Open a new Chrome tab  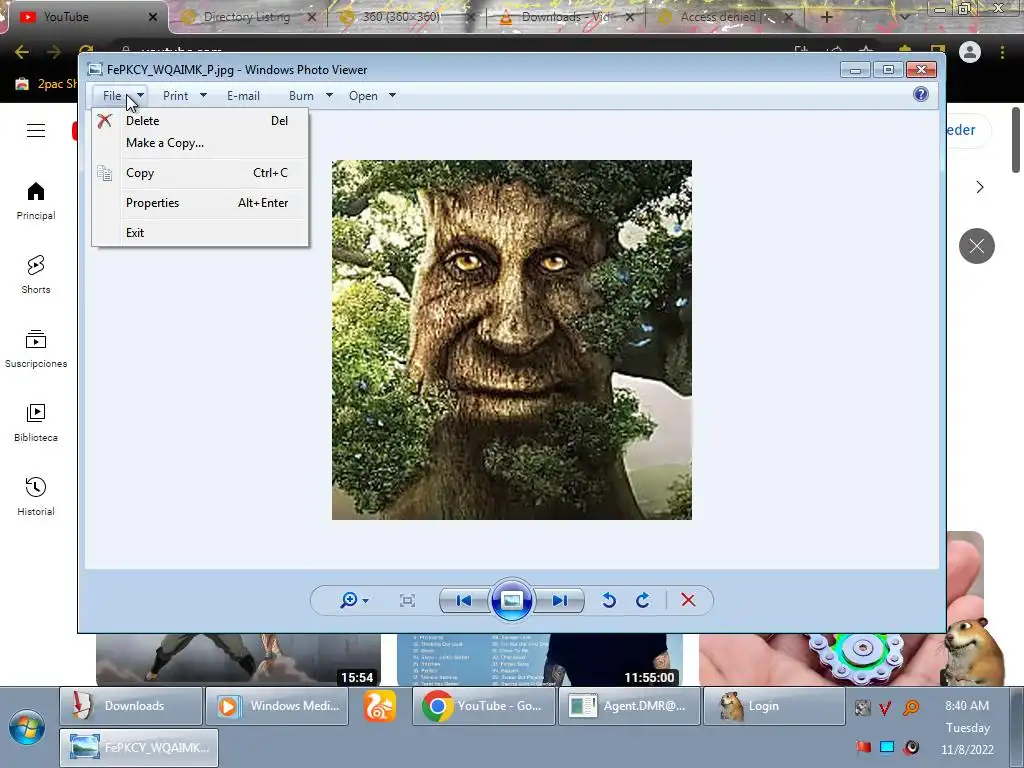(826, 17)
